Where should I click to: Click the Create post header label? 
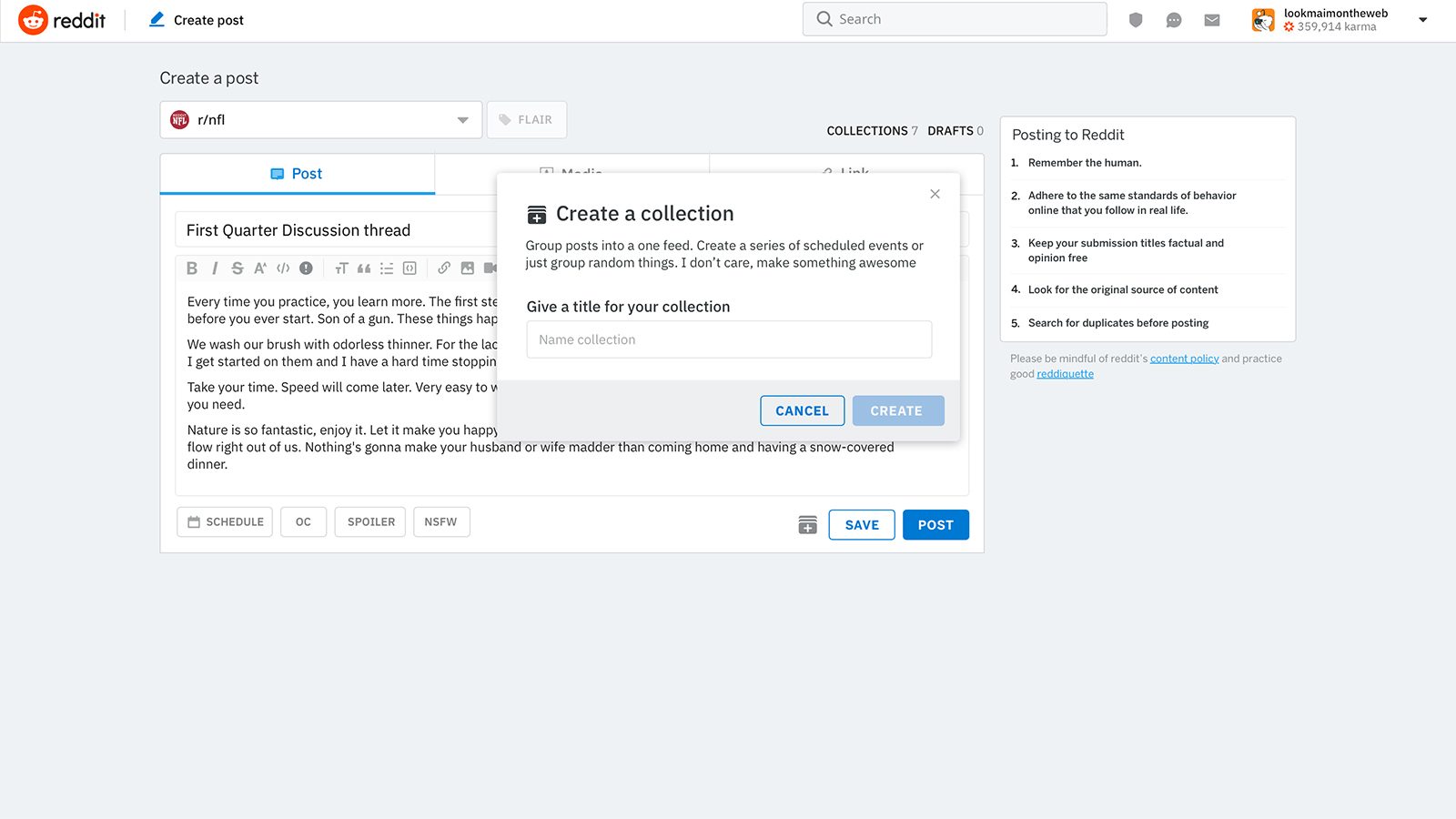208,20
